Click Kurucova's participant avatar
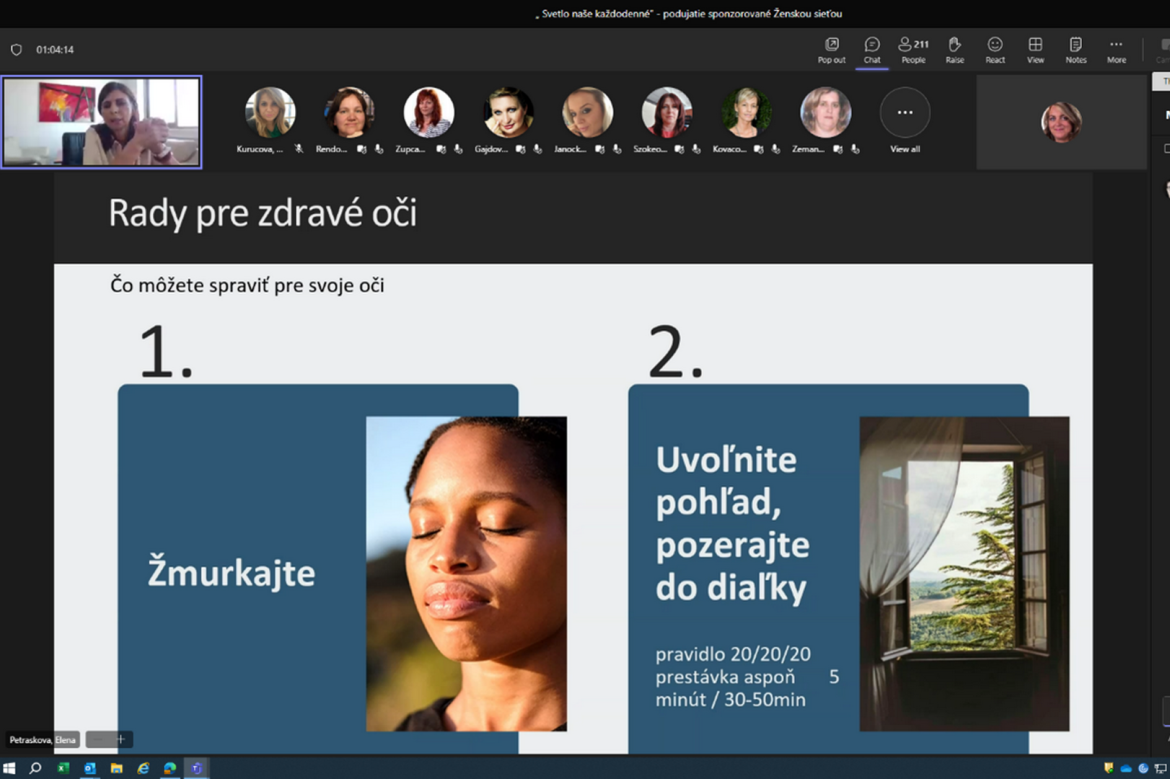Screen dimensions: 1170x779 coord(270,112)
